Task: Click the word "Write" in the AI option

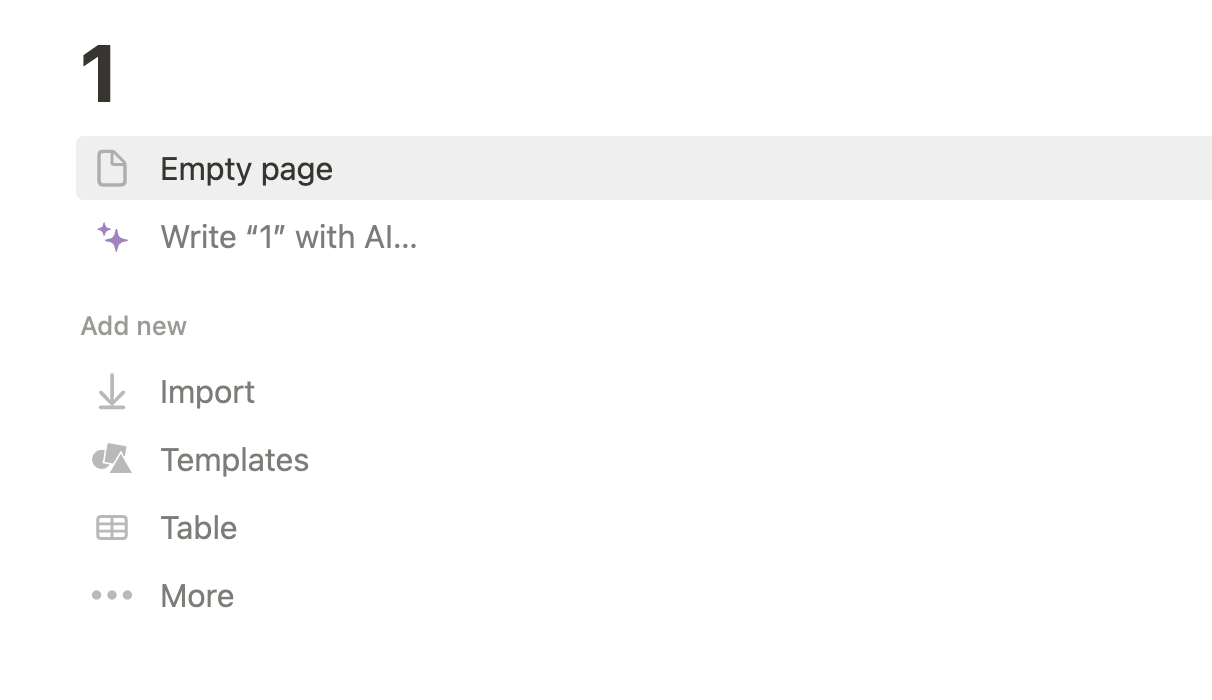Action: coord(199,237)
